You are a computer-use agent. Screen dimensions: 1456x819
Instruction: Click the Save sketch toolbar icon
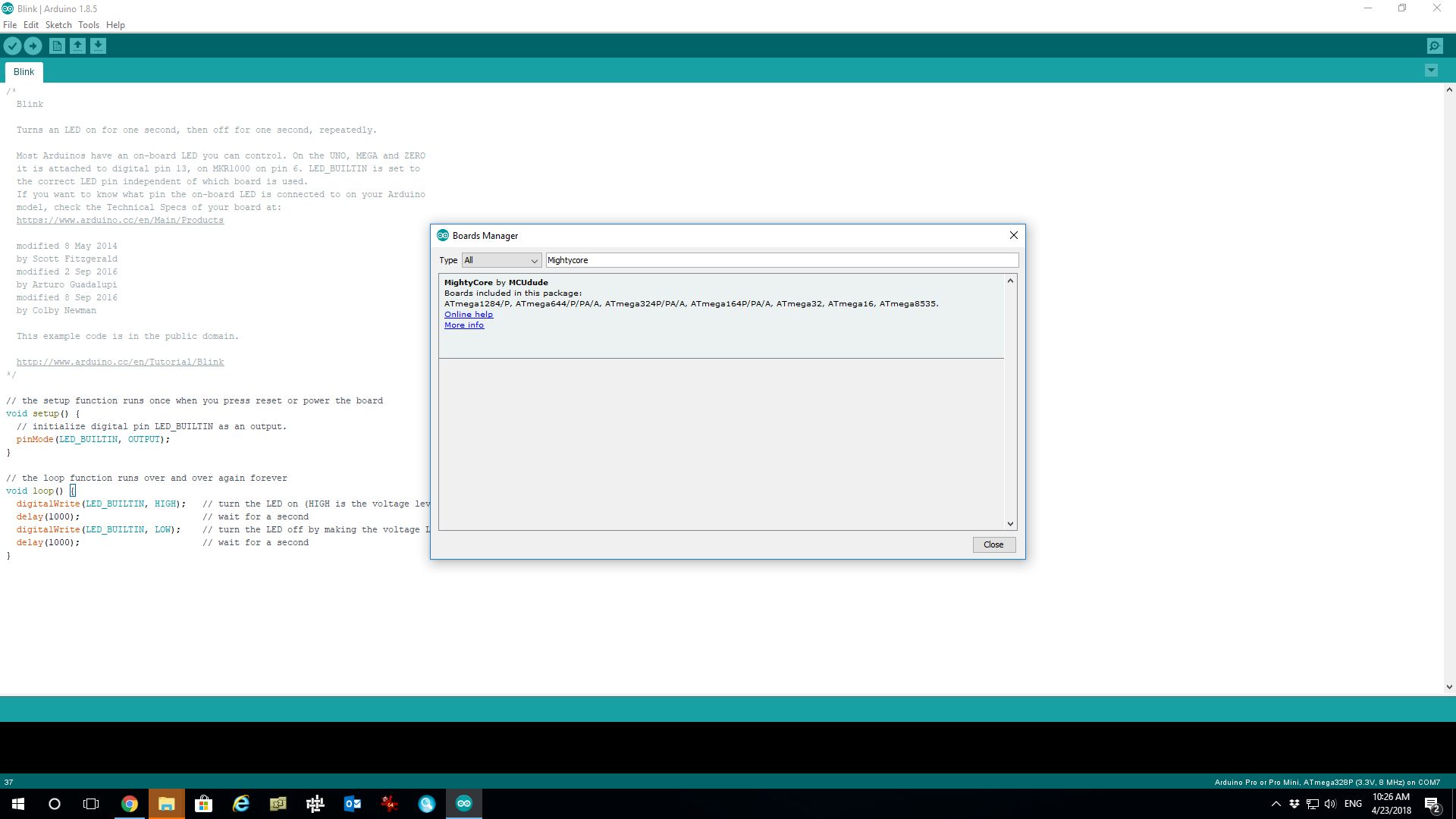point(98,46)
